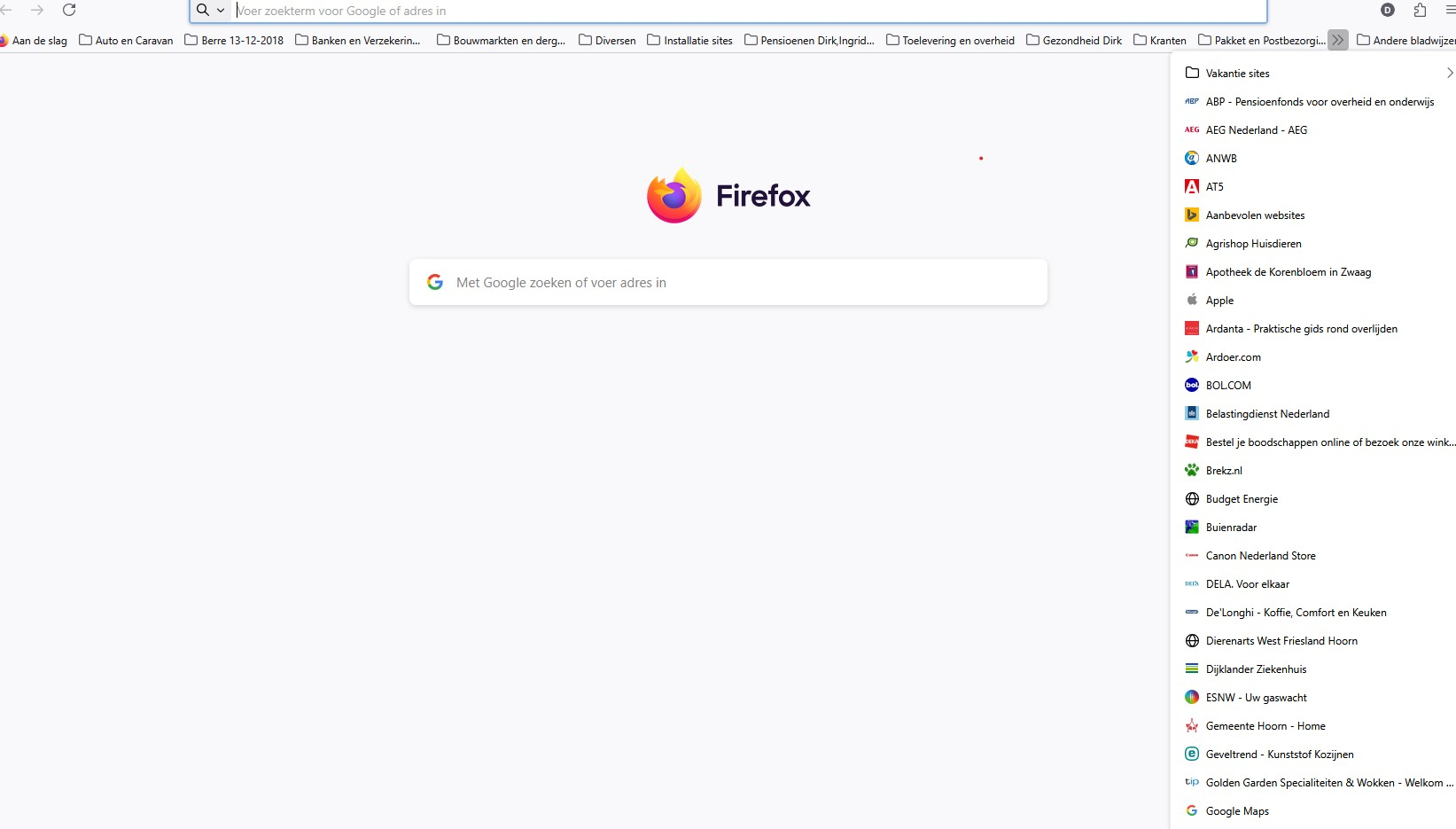
Task: Open the Auto en Caravan bookmarks folder
Action: [126, 40]
